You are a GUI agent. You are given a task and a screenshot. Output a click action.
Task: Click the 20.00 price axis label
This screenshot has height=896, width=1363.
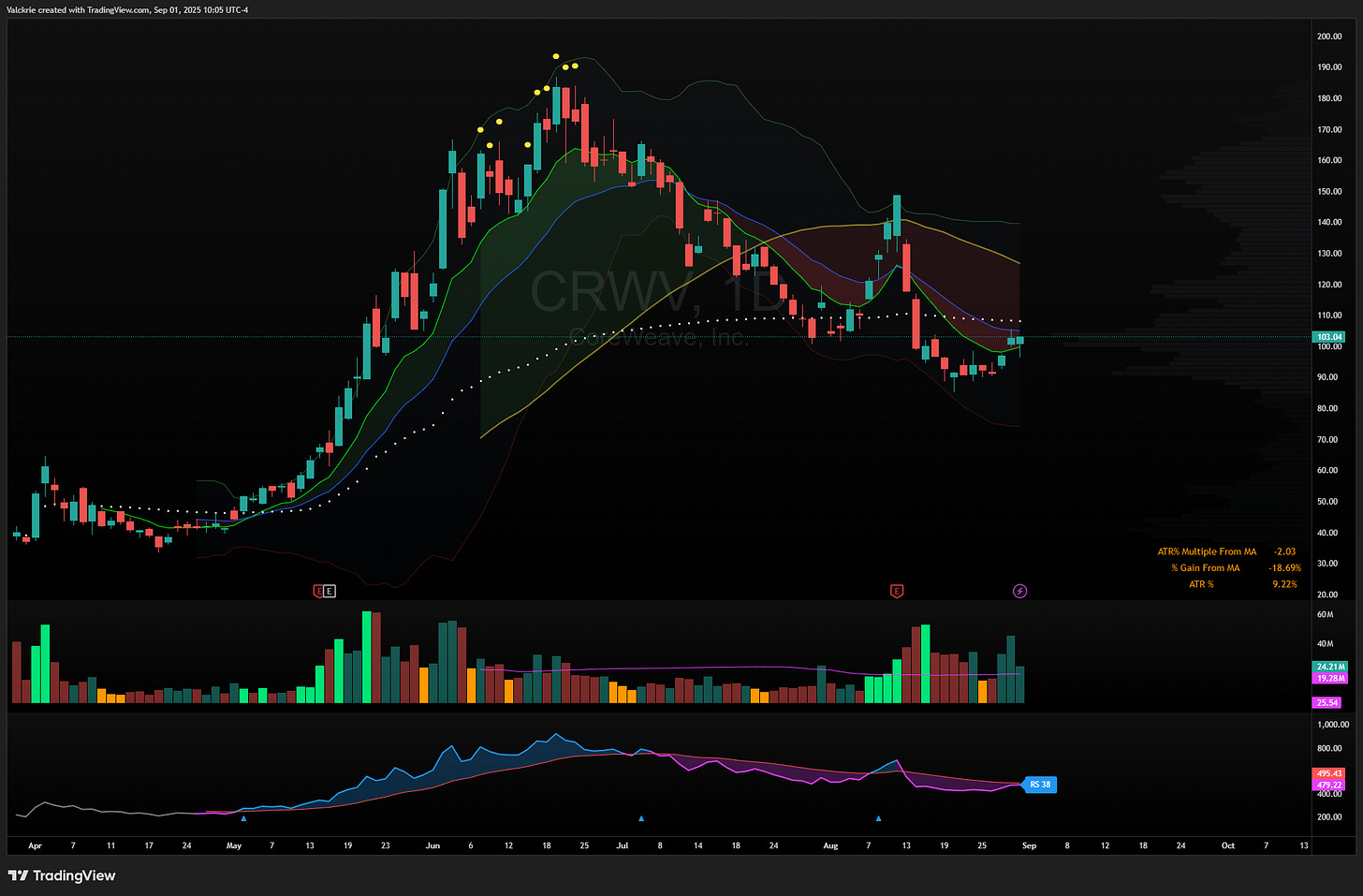click(x=1327, y=595)
